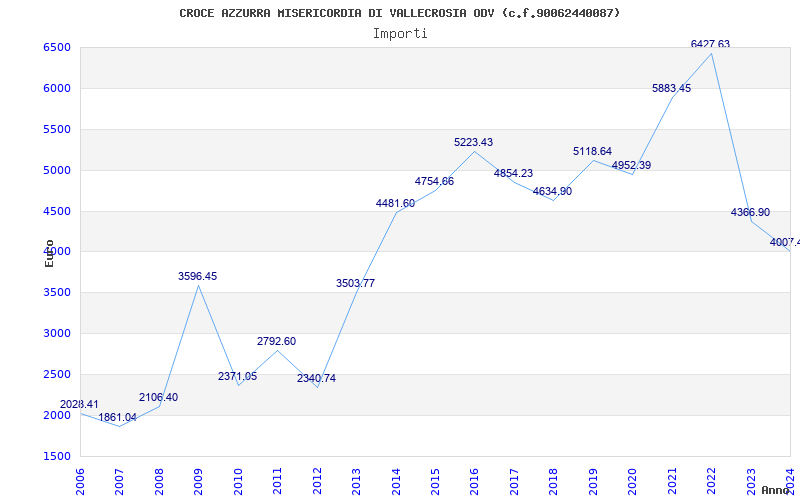This screenshot has width=800, height=500.
Task: Click the data value 1861.04
Action: tap(117, 417)
